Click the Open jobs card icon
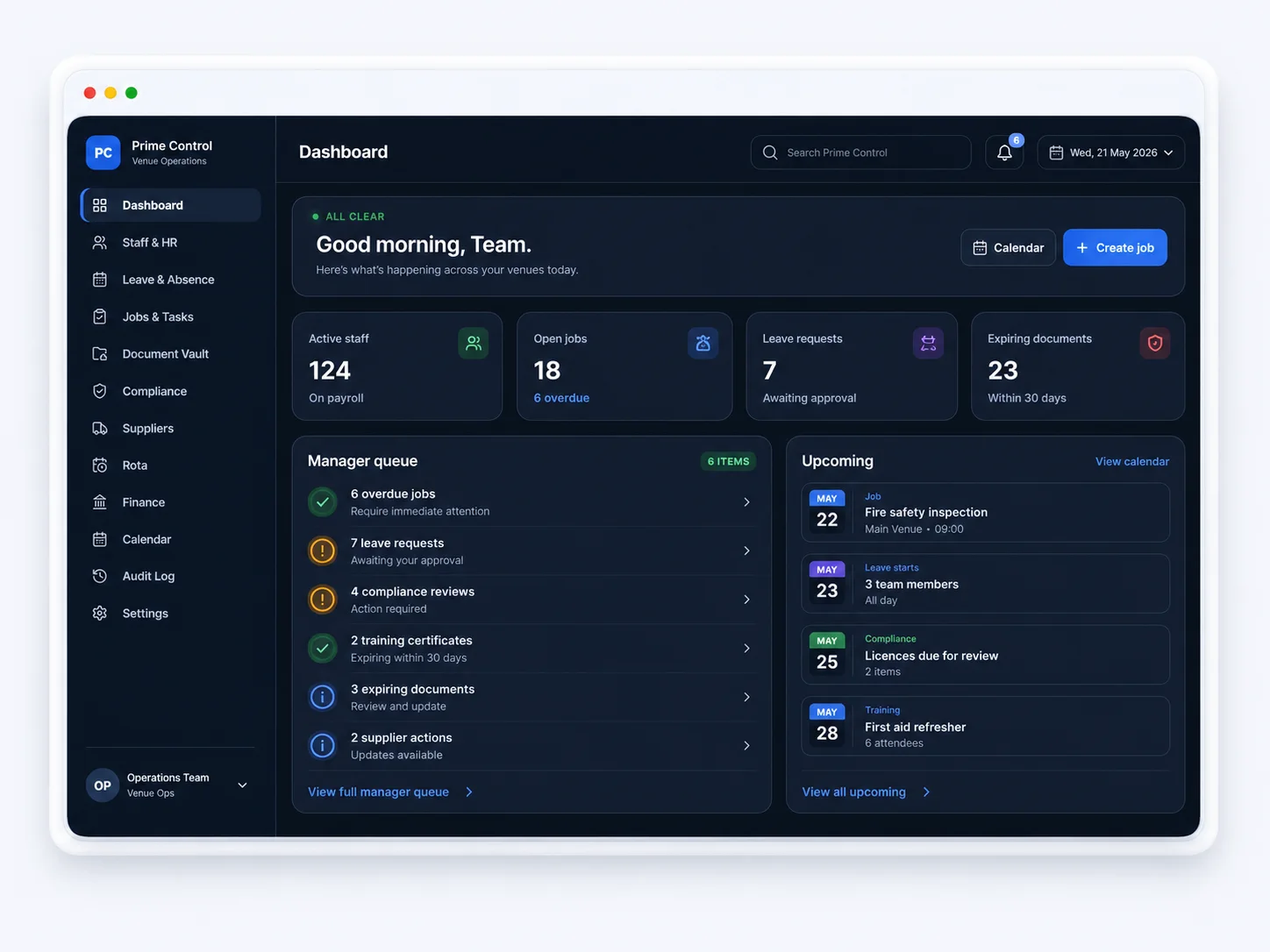Image resolution: width=1270 pixels, height=952 pixels. click(703, 344)
